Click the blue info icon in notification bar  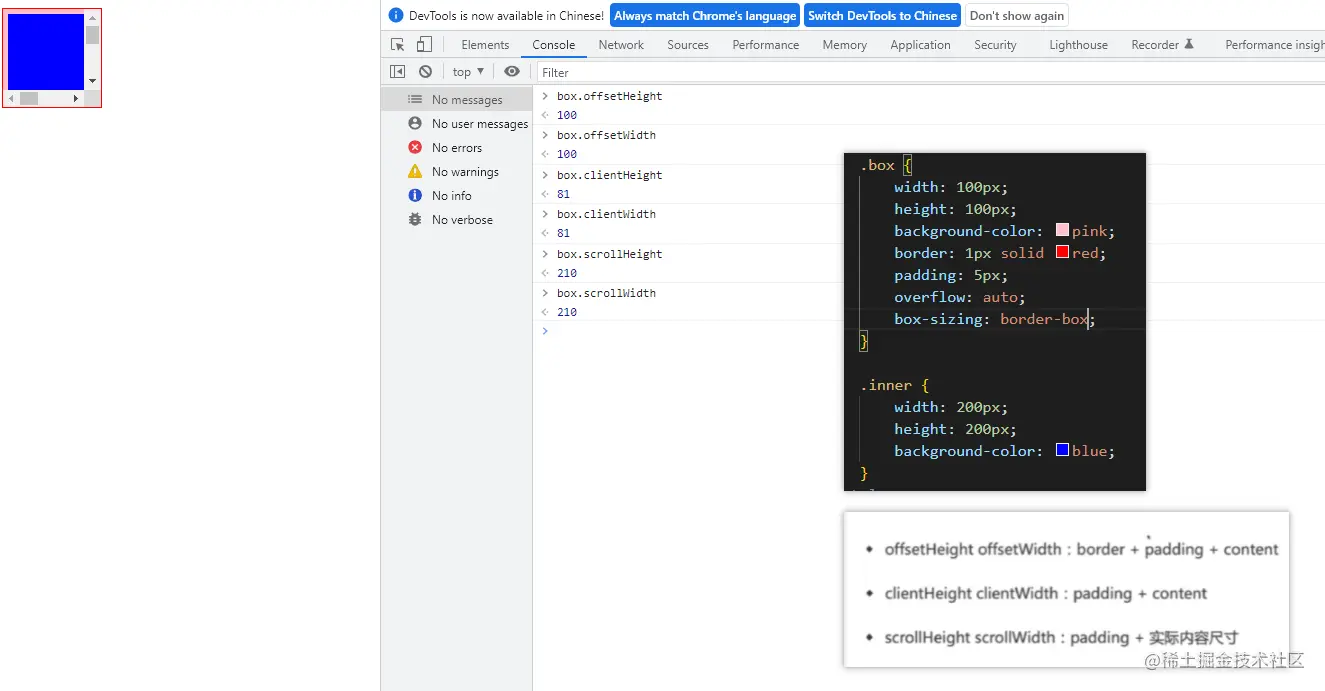pyautogui.click(x=396, y=15)
